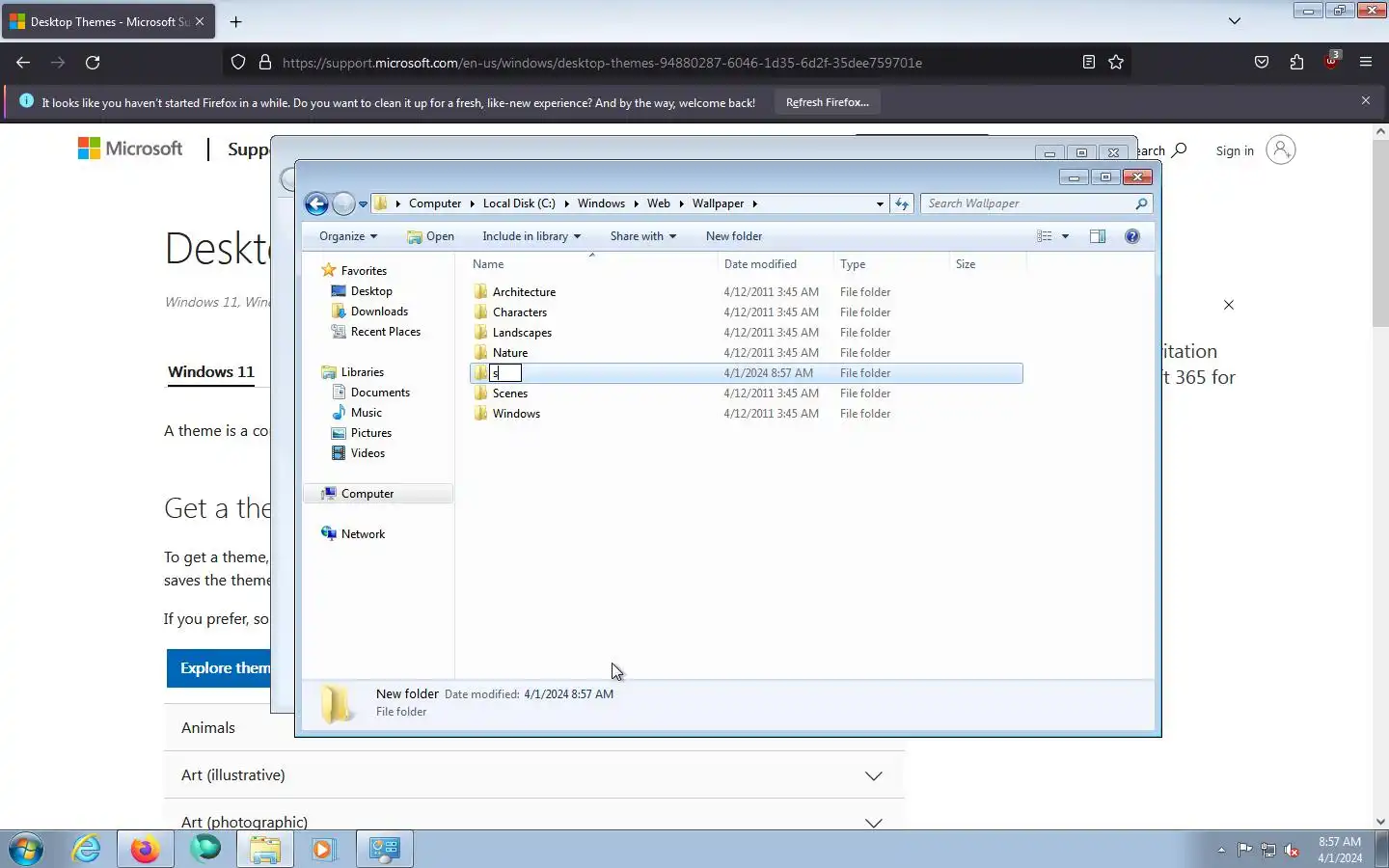Open more view options dropdown arrow
The height and width of the screenshot is (868, 1389).
[1066, 236]
